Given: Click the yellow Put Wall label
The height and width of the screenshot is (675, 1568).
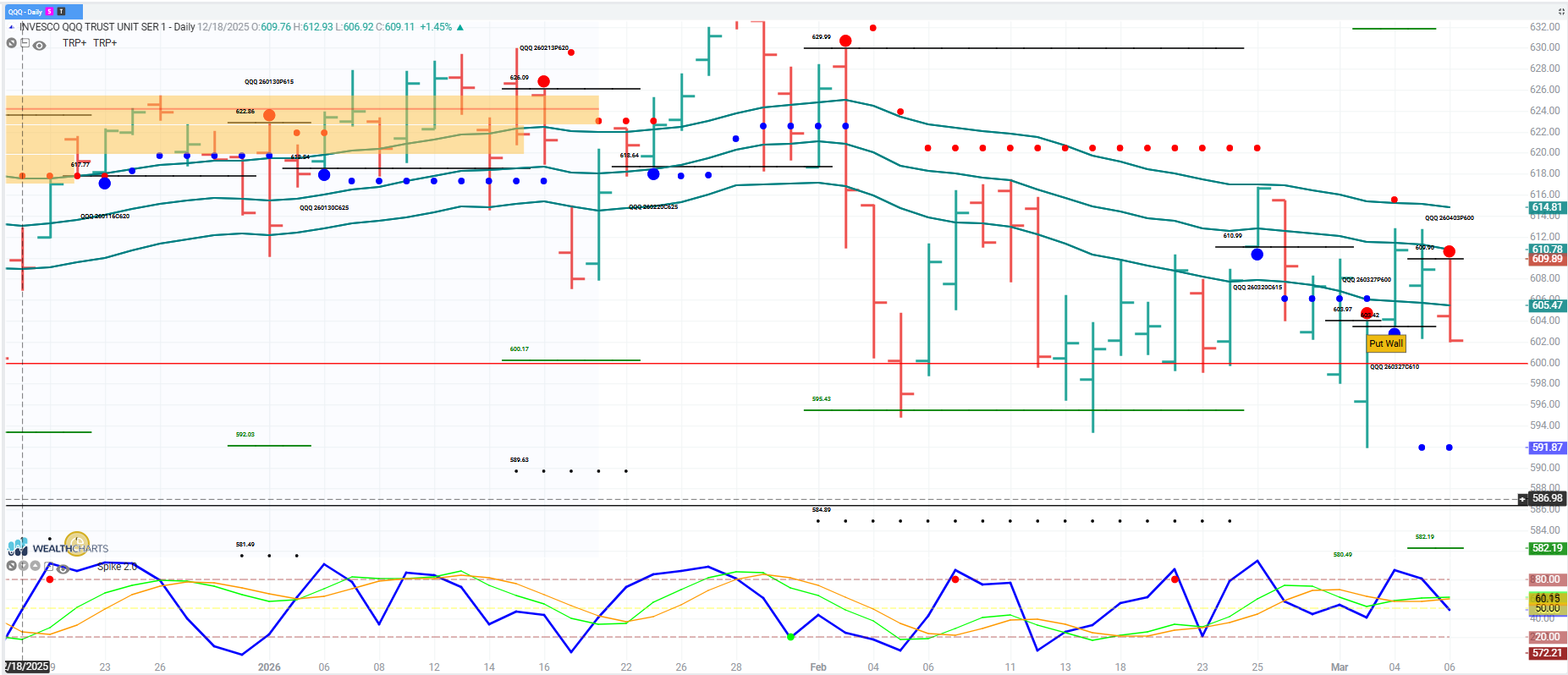Looking at the screenshot, I should [x=1386, y=343].
